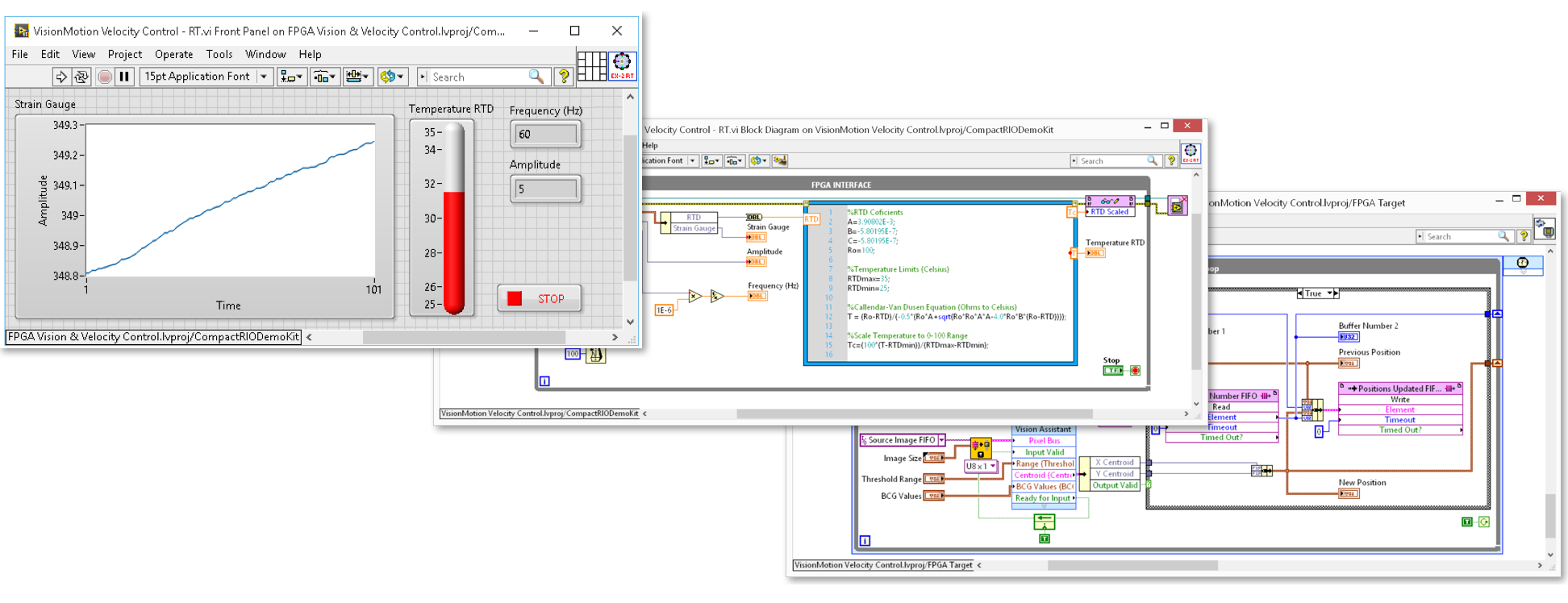Click the Help menu in Block Diagram window
The height and width of the screenshot is (603, 1568).
pos(650,145)
